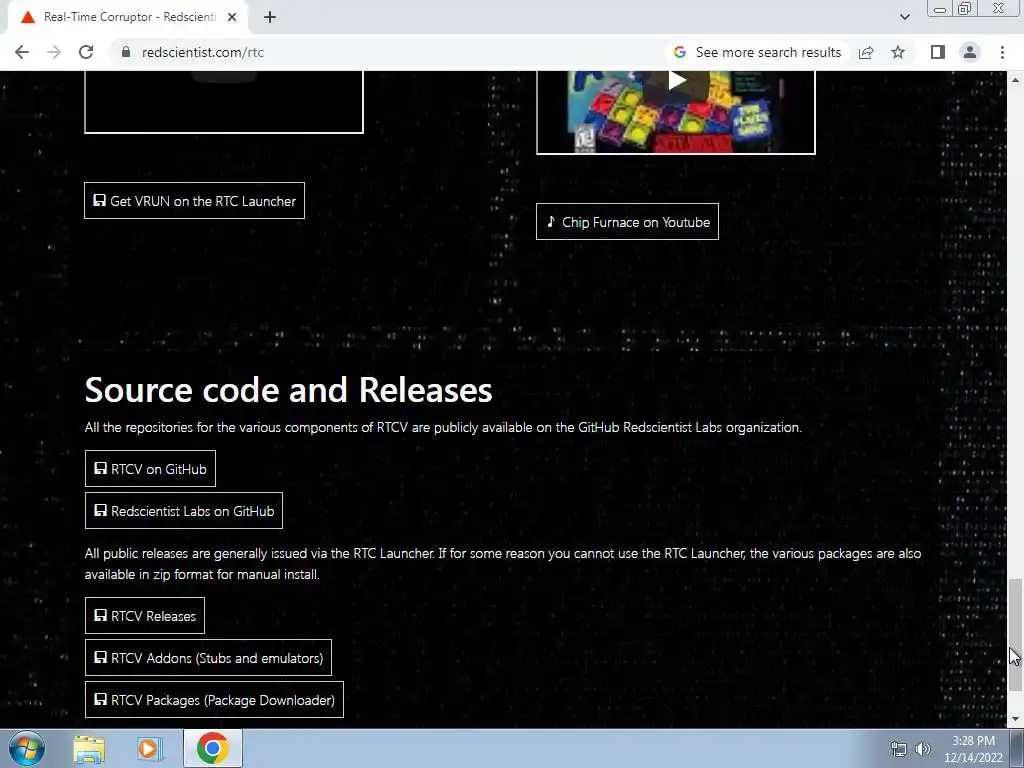The width and height of the screenshot is (1024, 768).
Task: Go back to the previous page
Action: 22,52
